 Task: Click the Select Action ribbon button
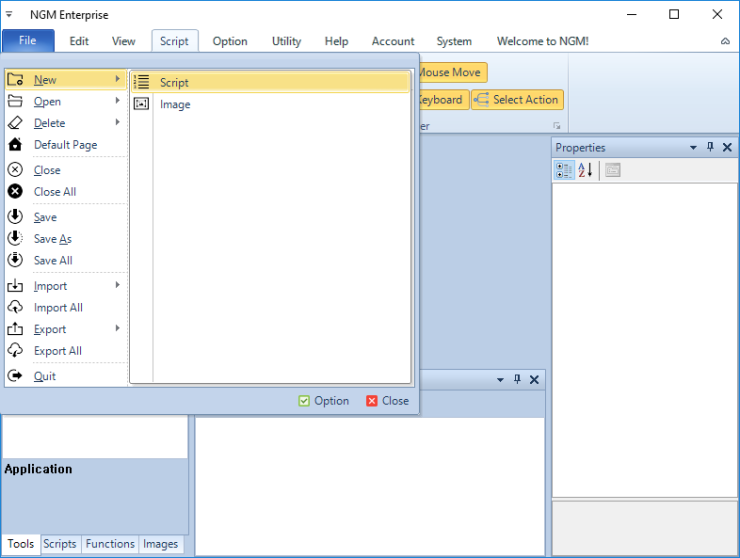517,100
